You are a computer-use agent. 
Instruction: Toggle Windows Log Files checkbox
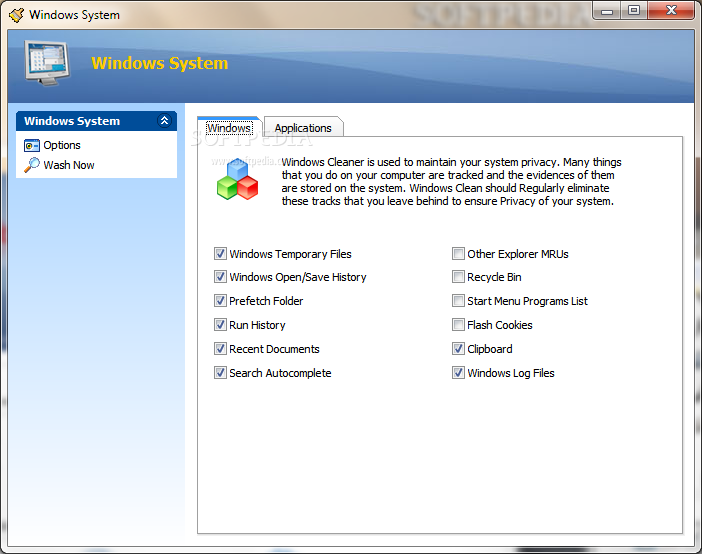pyautogui.click(x=458, y=373)
